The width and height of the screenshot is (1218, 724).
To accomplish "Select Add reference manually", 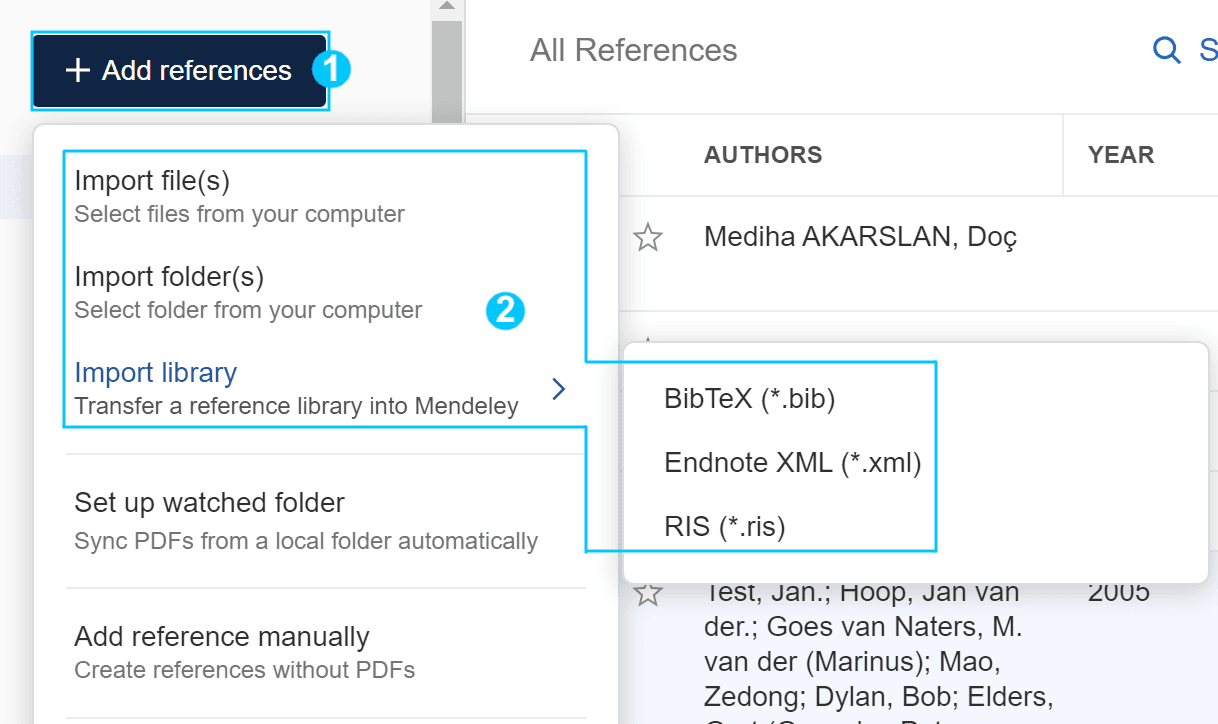I will tap(324, 652).
